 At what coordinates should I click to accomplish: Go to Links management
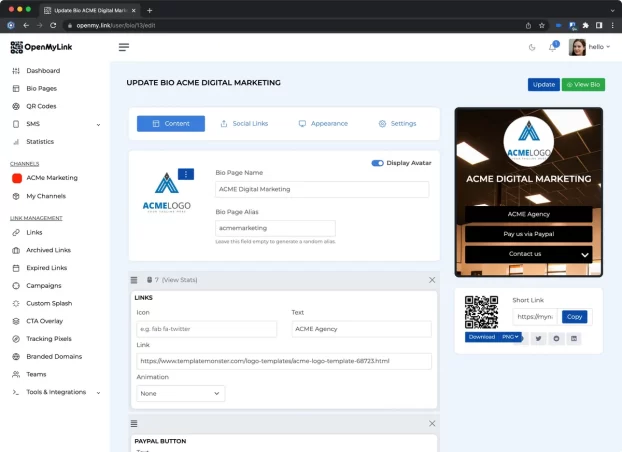coord(34,233)
